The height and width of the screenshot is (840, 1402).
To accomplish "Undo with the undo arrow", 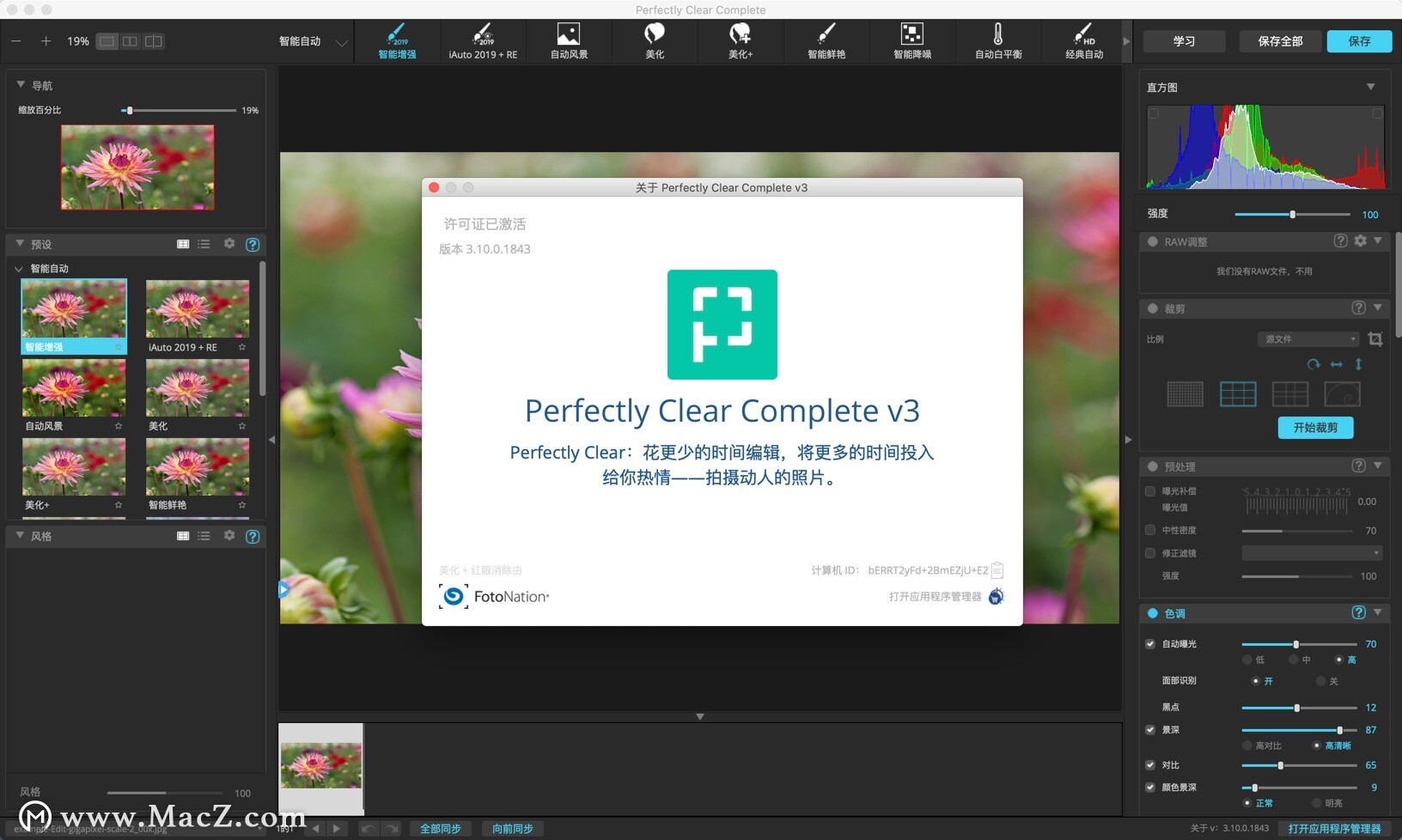I will click(x=368, y=829).
